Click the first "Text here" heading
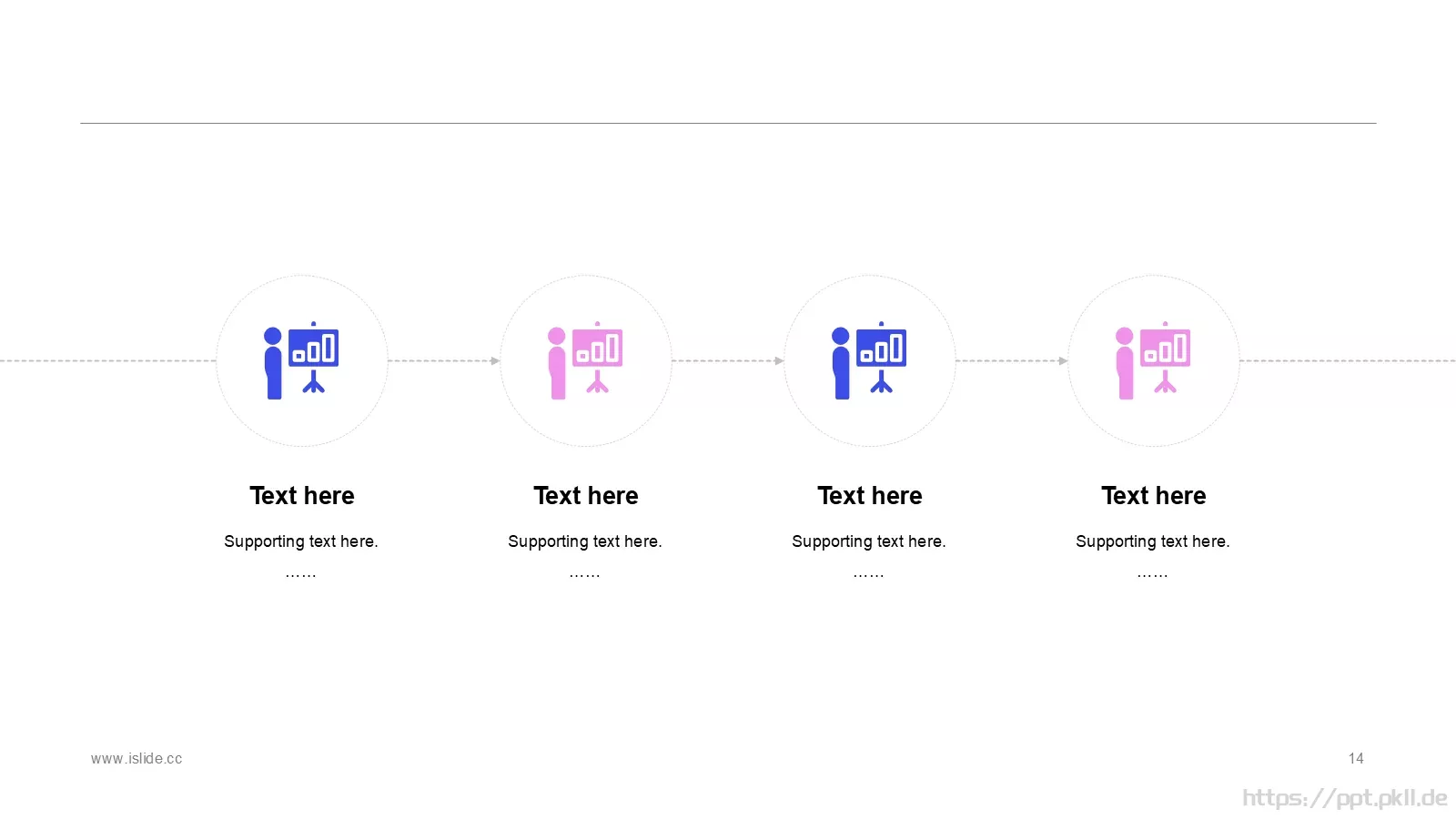The height and width of the screenshot is (819, 1456). pyautogui.click(x=302, y=496)
